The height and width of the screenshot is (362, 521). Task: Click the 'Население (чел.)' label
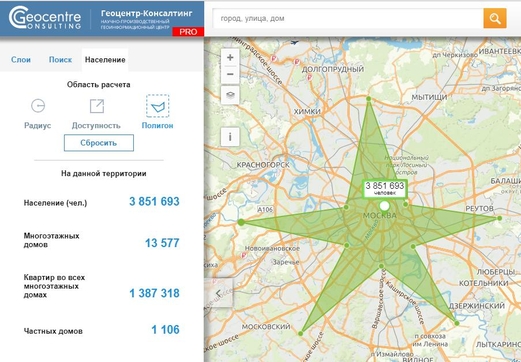click(55, 203)
